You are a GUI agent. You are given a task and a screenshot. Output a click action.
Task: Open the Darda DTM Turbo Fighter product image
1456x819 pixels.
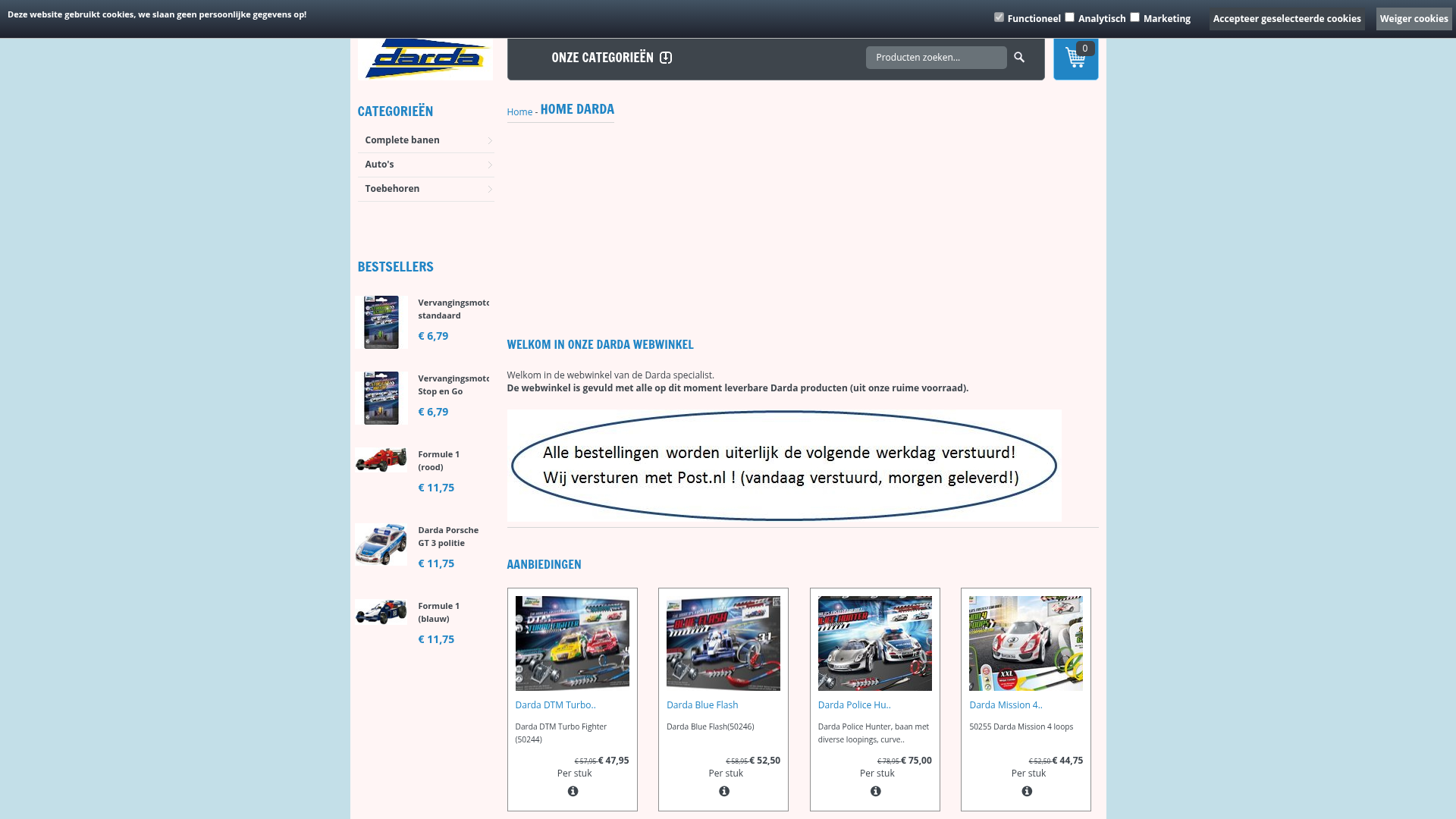572,643
